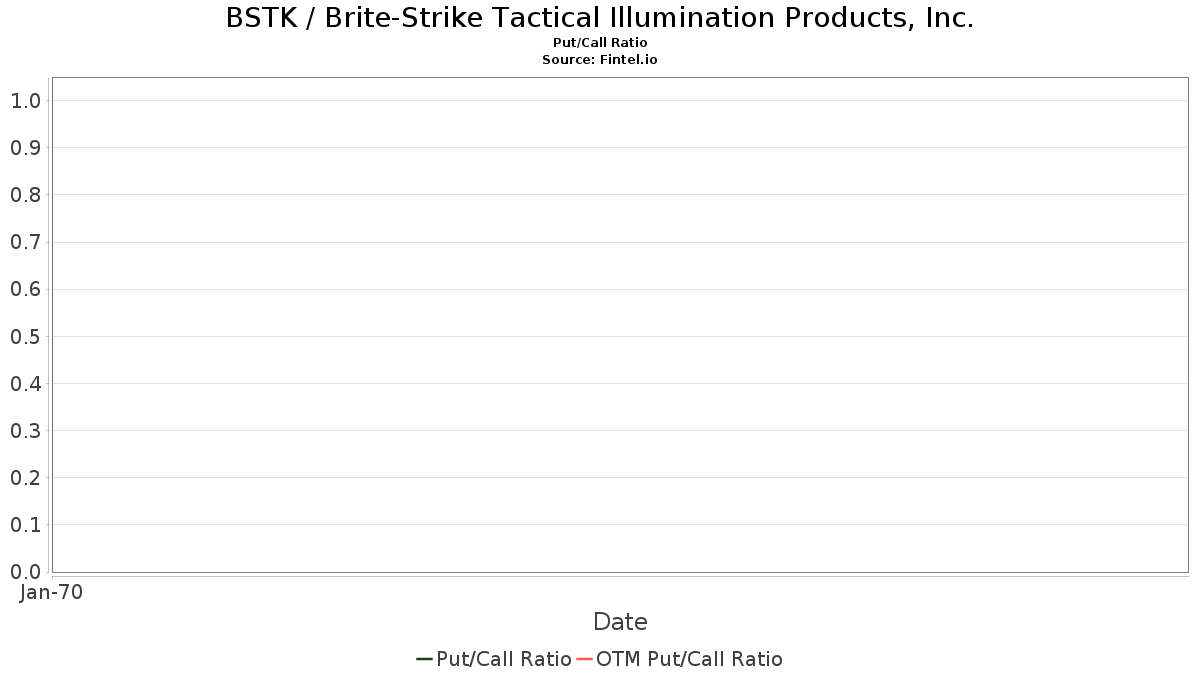The height and width of the screenshot is (675, 1200).
Task: Toggle the OTM Put/Call Ratio legend entry
Action: (x=679, y=659)
